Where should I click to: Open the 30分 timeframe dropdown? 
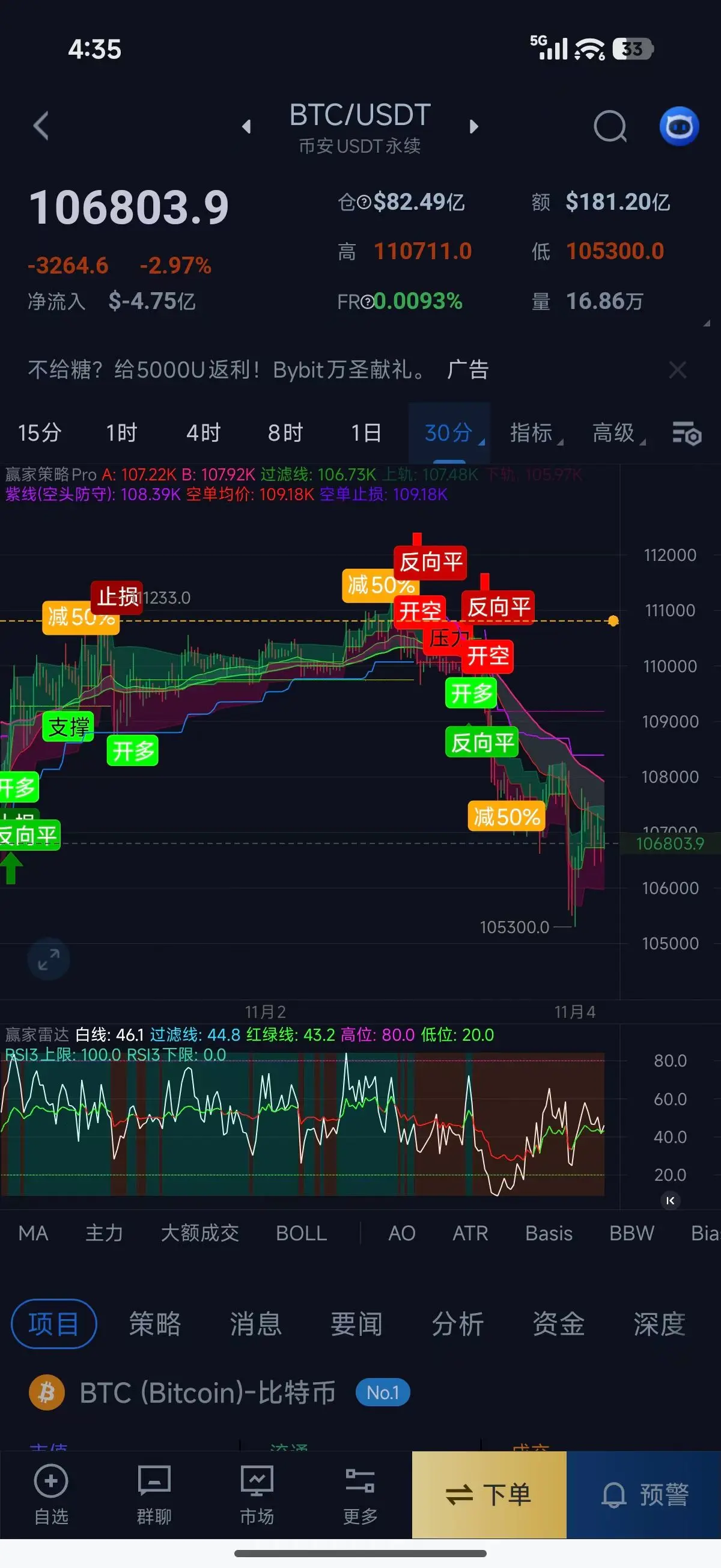[449, 433]
